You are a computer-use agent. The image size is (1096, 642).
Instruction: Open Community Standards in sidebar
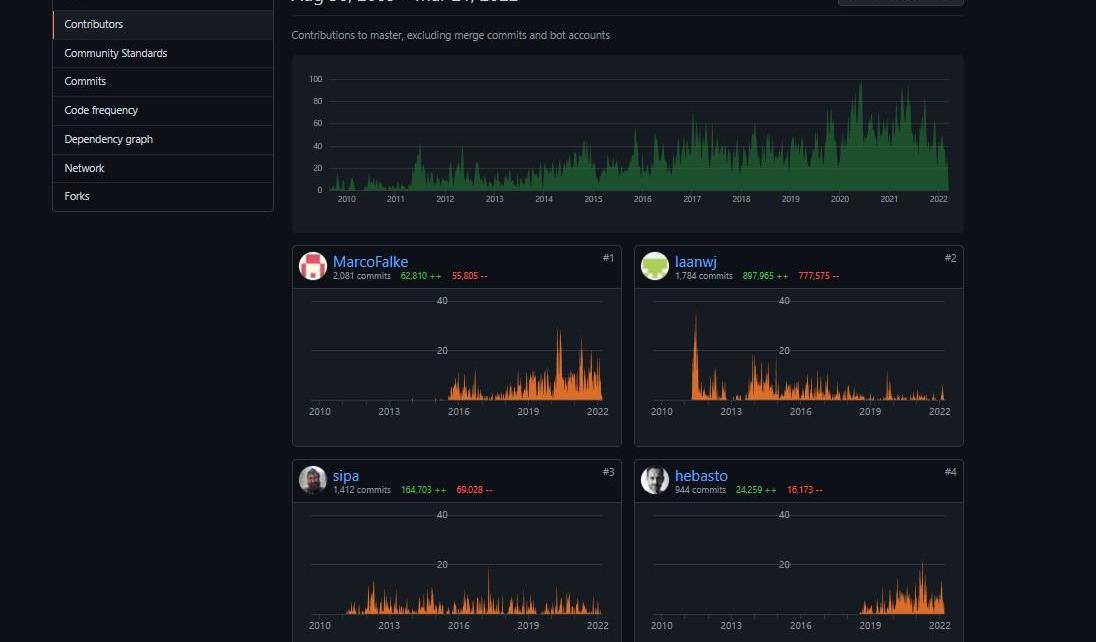coord(116,53)
